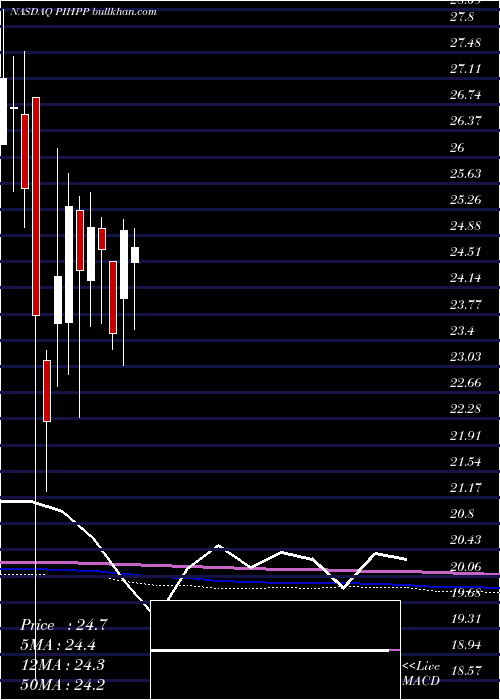Viewport: 500px width, 700px height.
Task: Click the 24.88 price axis label
Action: click(x=465, y=226)
